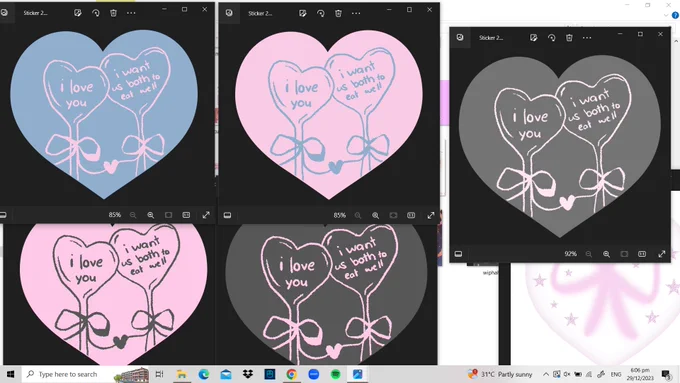Zoom in on the pink heart image
The width and height of the screenshot is (680, 383).
(376, 215)
